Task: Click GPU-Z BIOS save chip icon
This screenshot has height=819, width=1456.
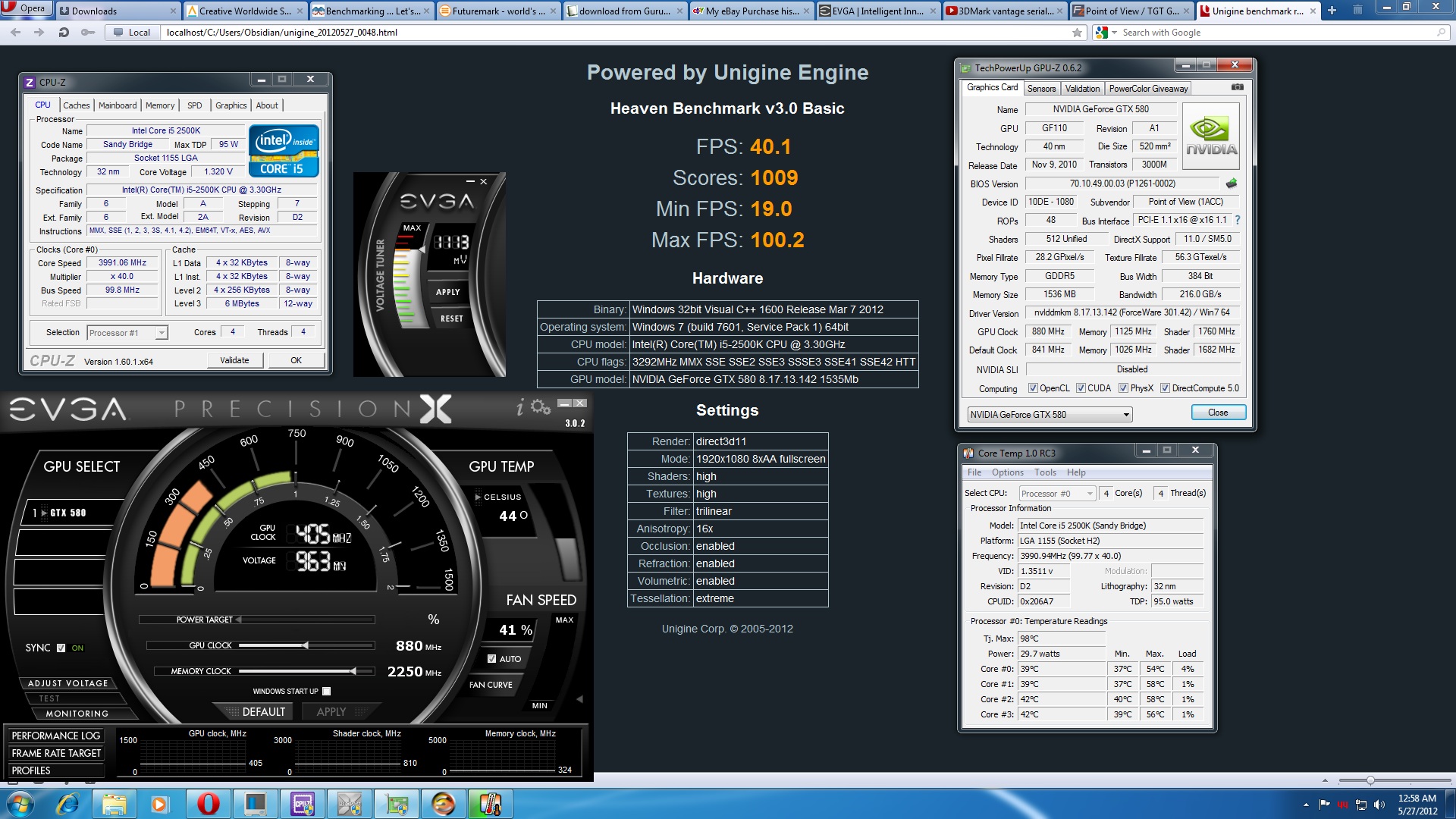Action: [1232, 184]
